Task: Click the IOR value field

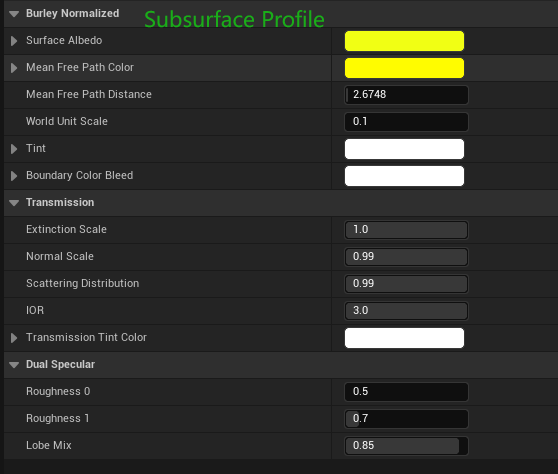Action: 406,311
